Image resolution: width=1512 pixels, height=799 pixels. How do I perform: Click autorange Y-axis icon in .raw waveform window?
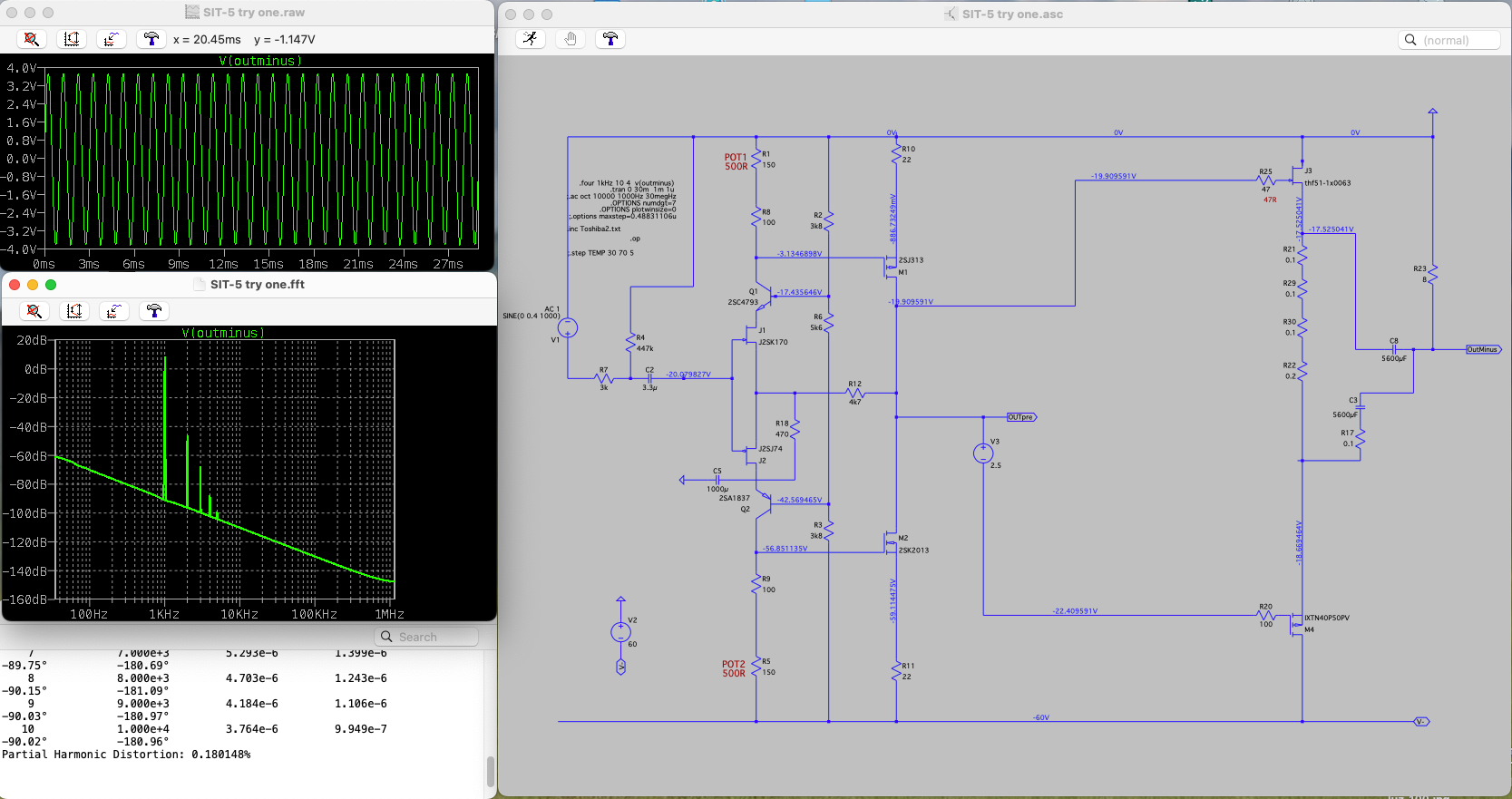72,39
